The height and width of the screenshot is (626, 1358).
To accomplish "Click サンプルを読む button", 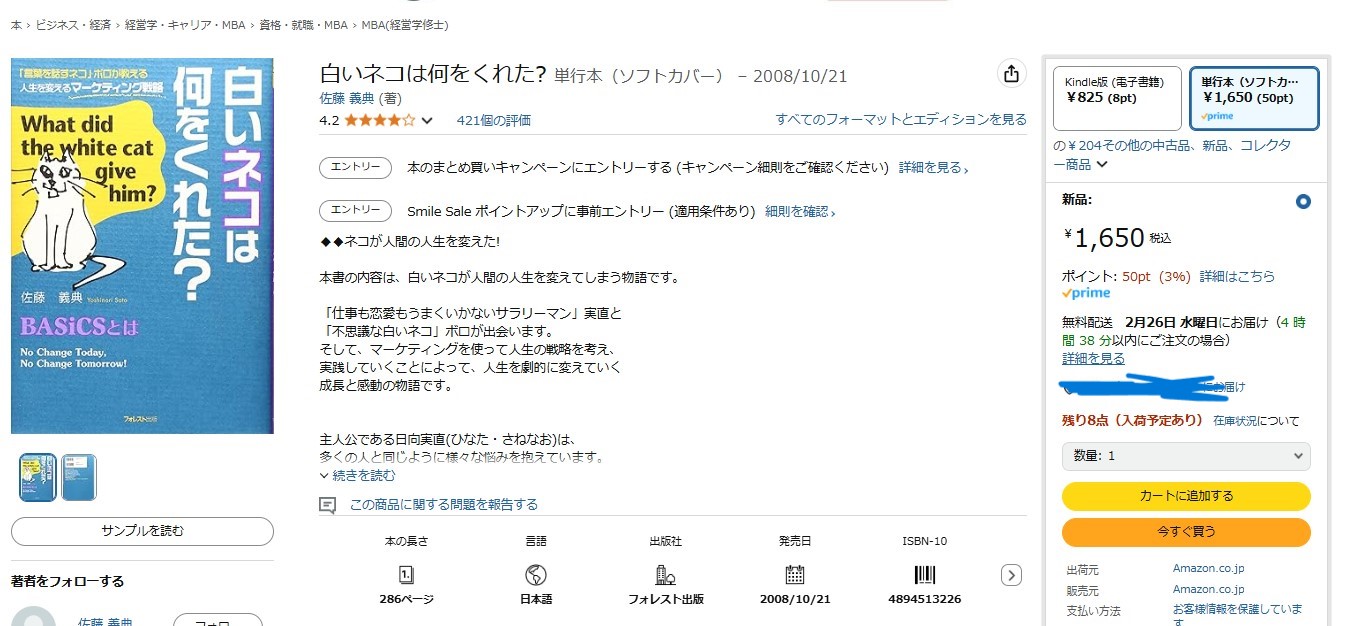I will pyautogui.click(x=142, y=531).
